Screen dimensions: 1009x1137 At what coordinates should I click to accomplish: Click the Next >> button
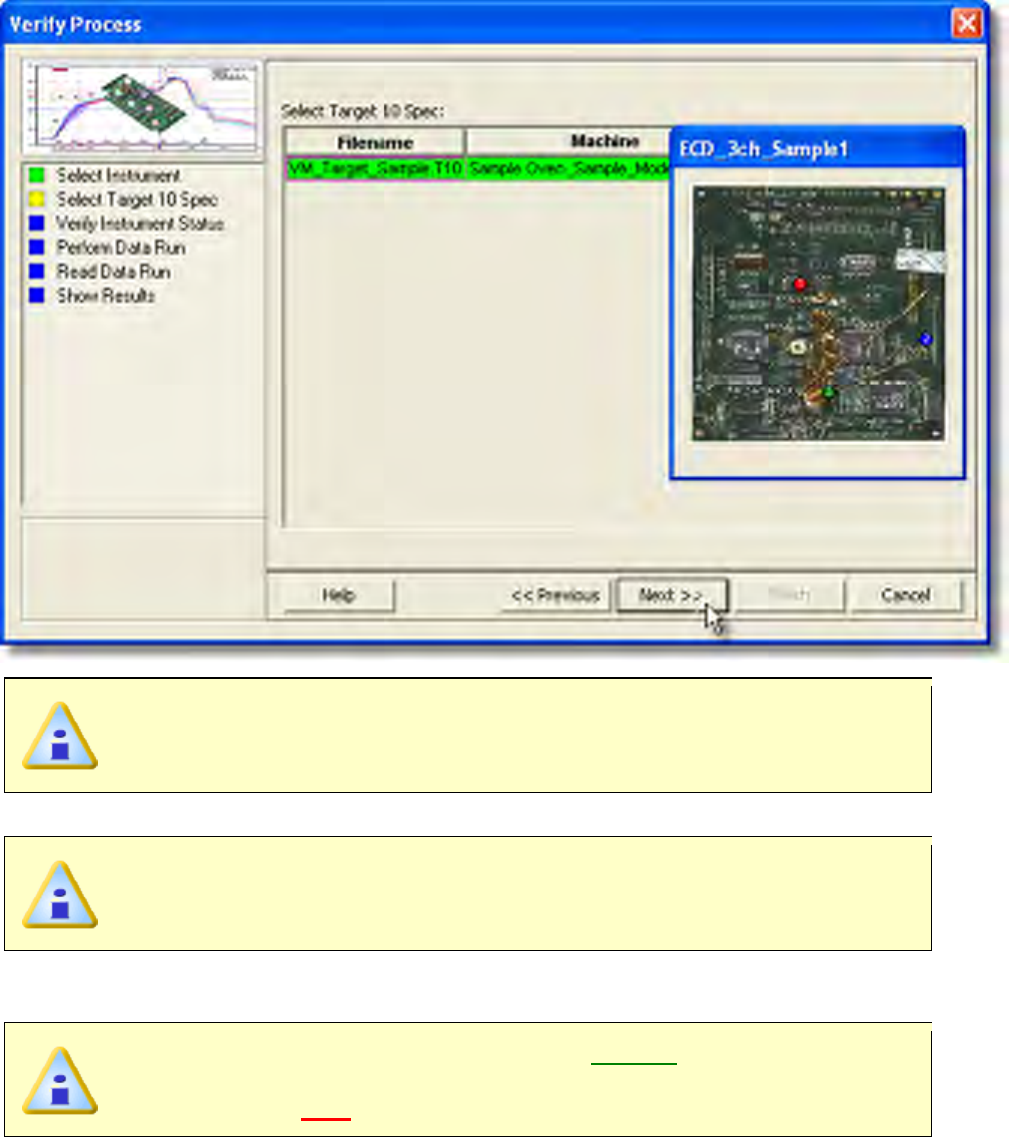672,595
